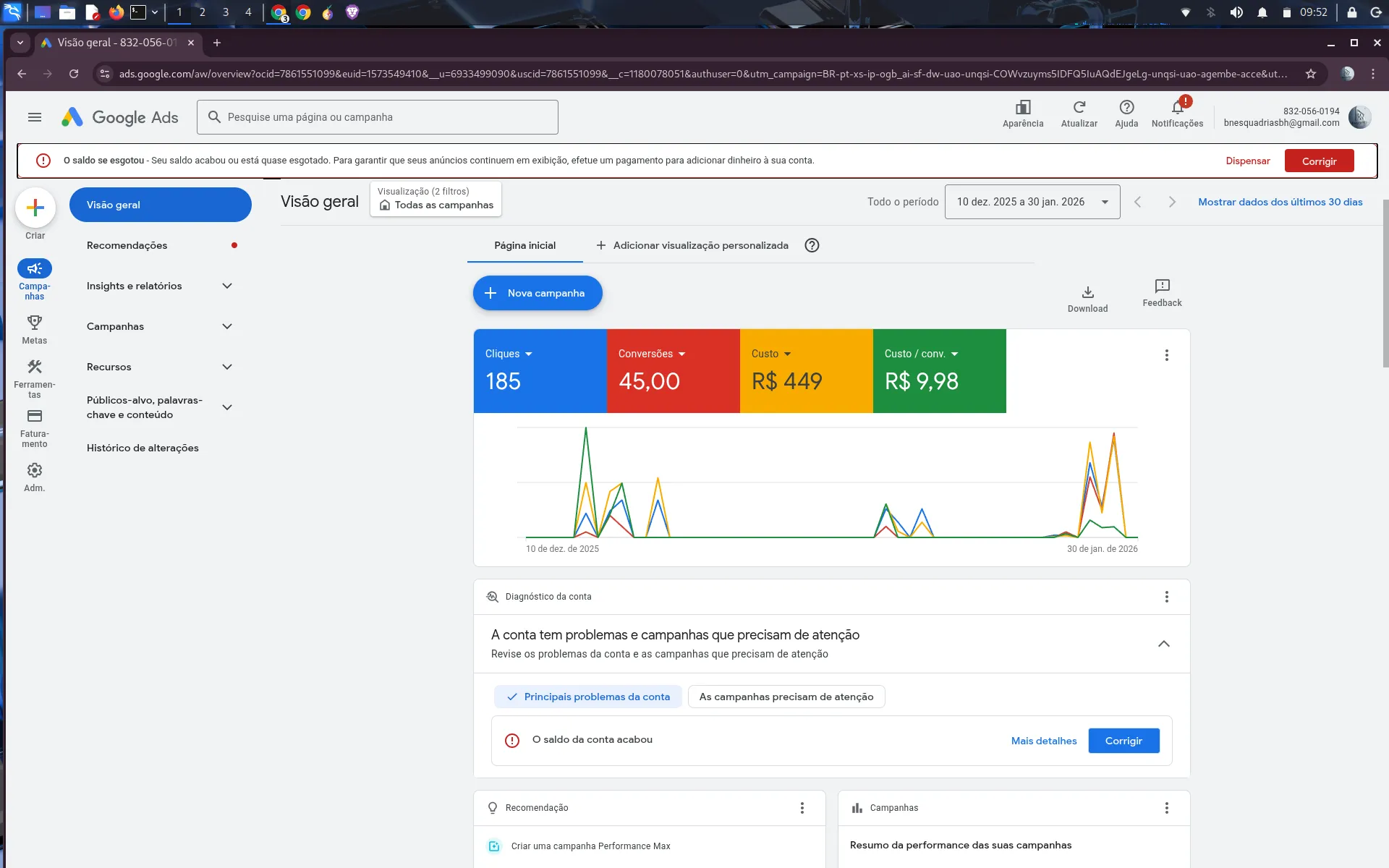1389x868 pixels.
Task: Collapse the Diagnóstico da conta section
Action: coord(1163,644)
